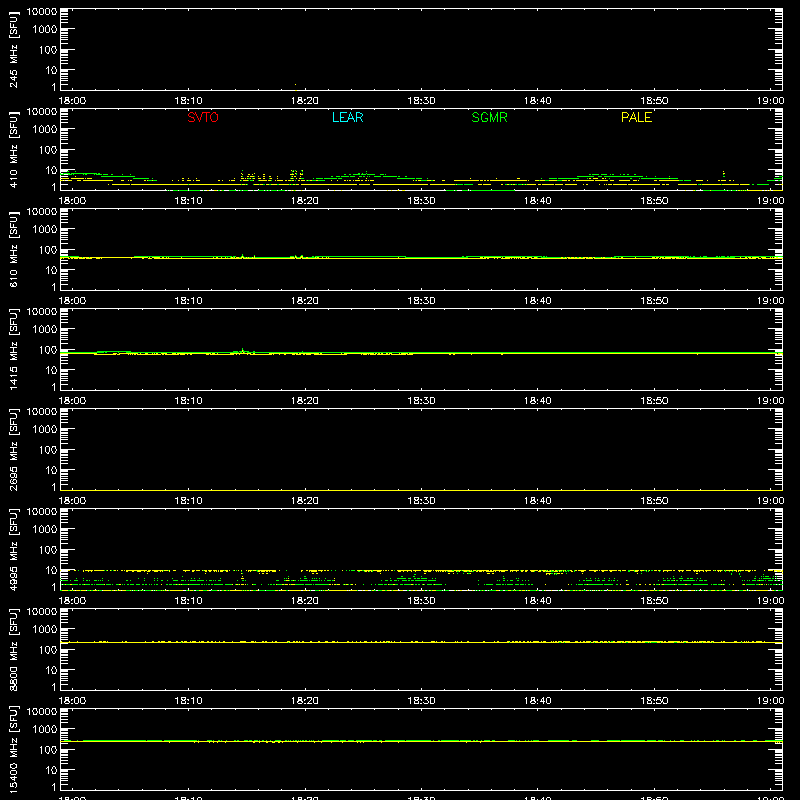The image size is (800, 800).
Task: Click the 18:10 time label under 410 MHz panel
Action: [188, 201]
